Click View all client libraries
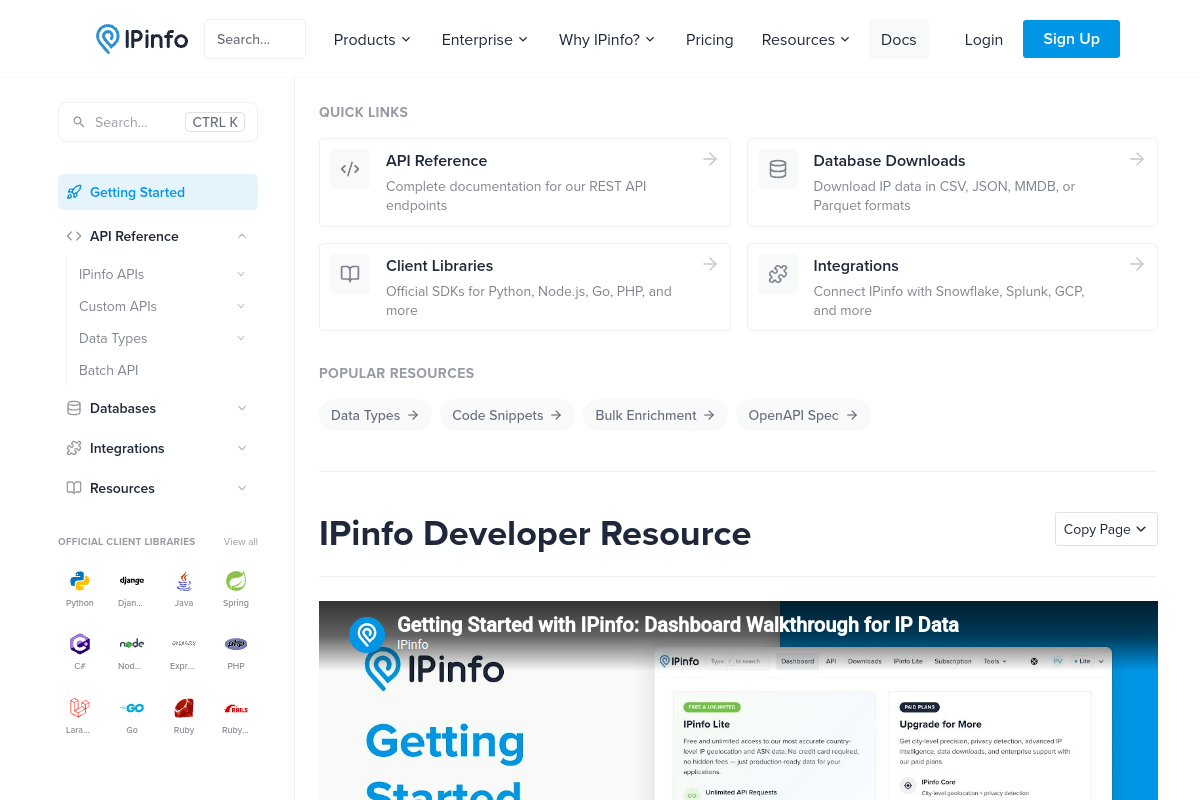This screenshot has width=1200, height=800. pyautogui.click(x=241, y=542)
